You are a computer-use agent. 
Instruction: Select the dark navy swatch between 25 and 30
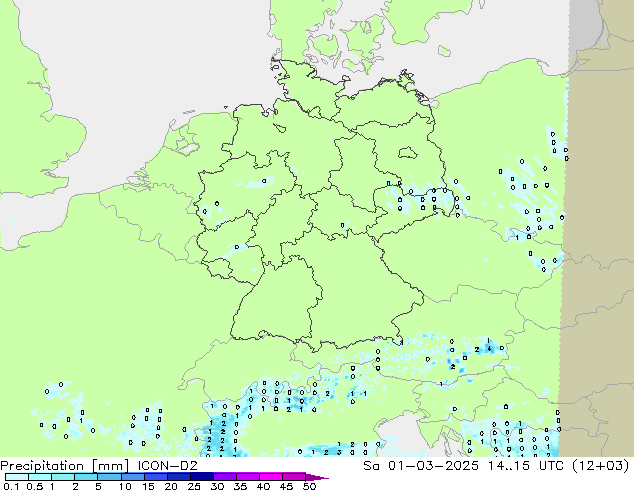[202, 477]
